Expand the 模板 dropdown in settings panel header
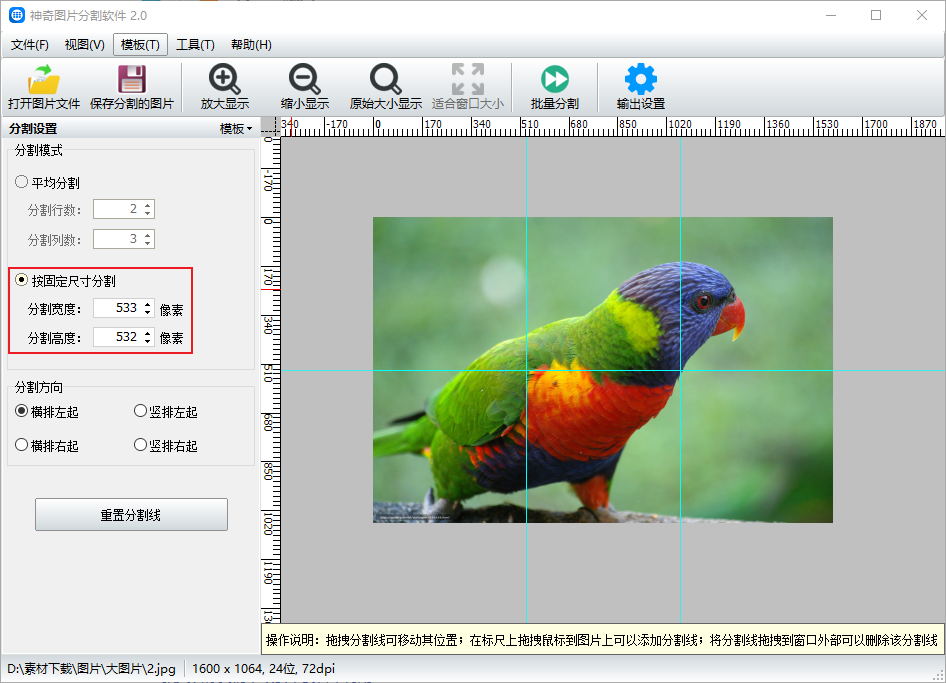The height and width of the screenshot is (683, 946). coord(236,129)
